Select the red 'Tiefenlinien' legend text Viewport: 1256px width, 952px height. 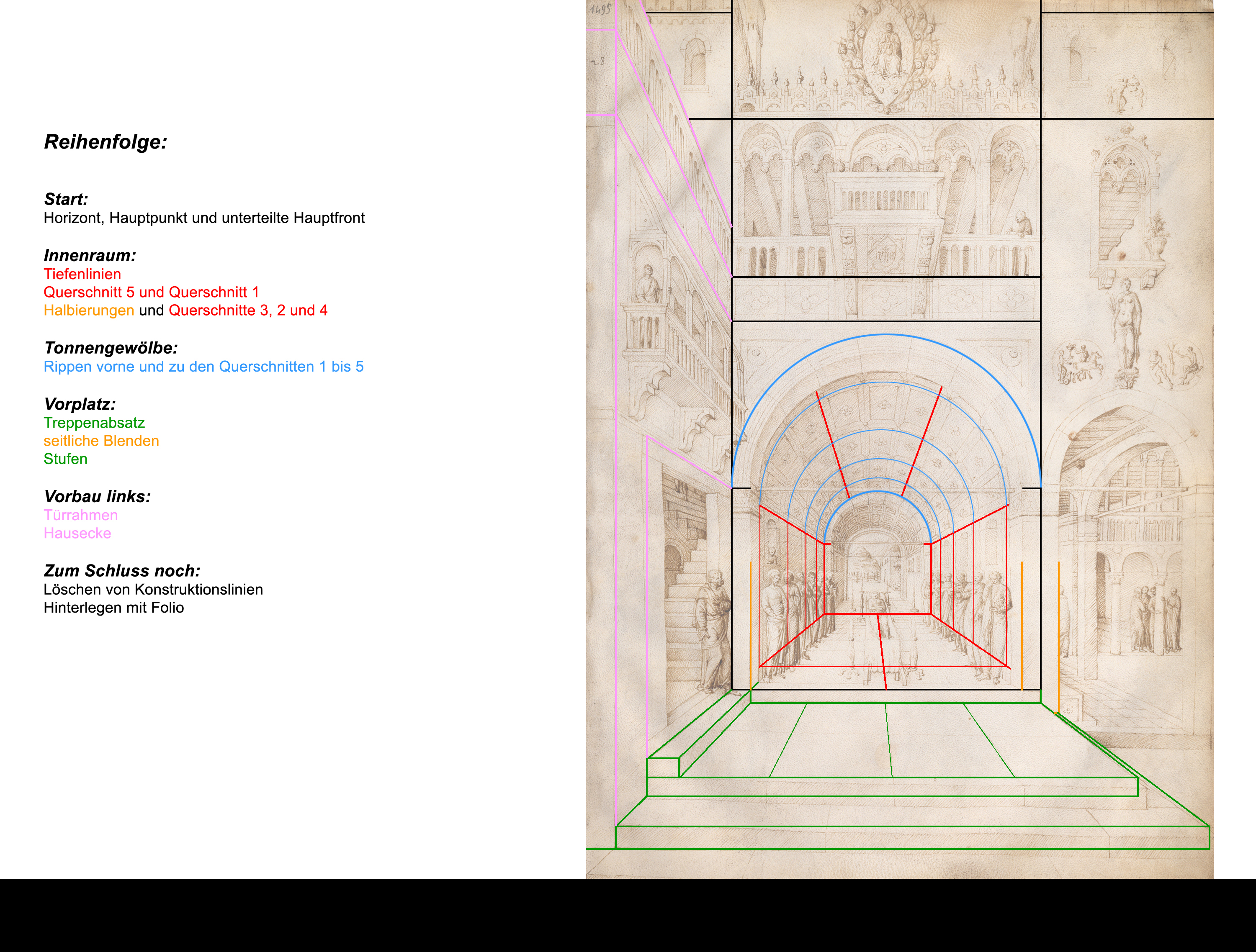pyautogui.click(x=82, y=274)
